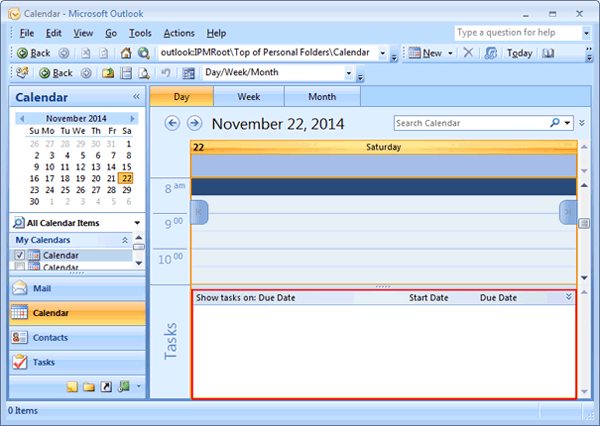Click the Type a question for help box

[x=518, y=33]
